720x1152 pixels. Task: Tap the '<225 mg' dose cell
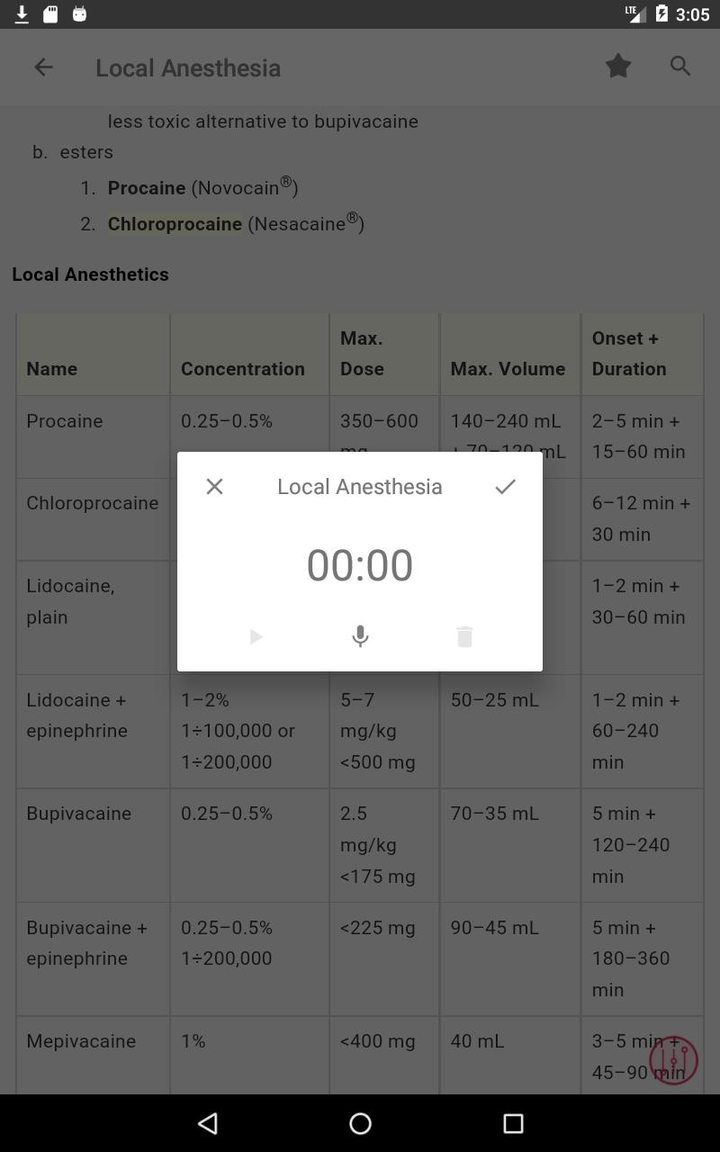(384, 959)
